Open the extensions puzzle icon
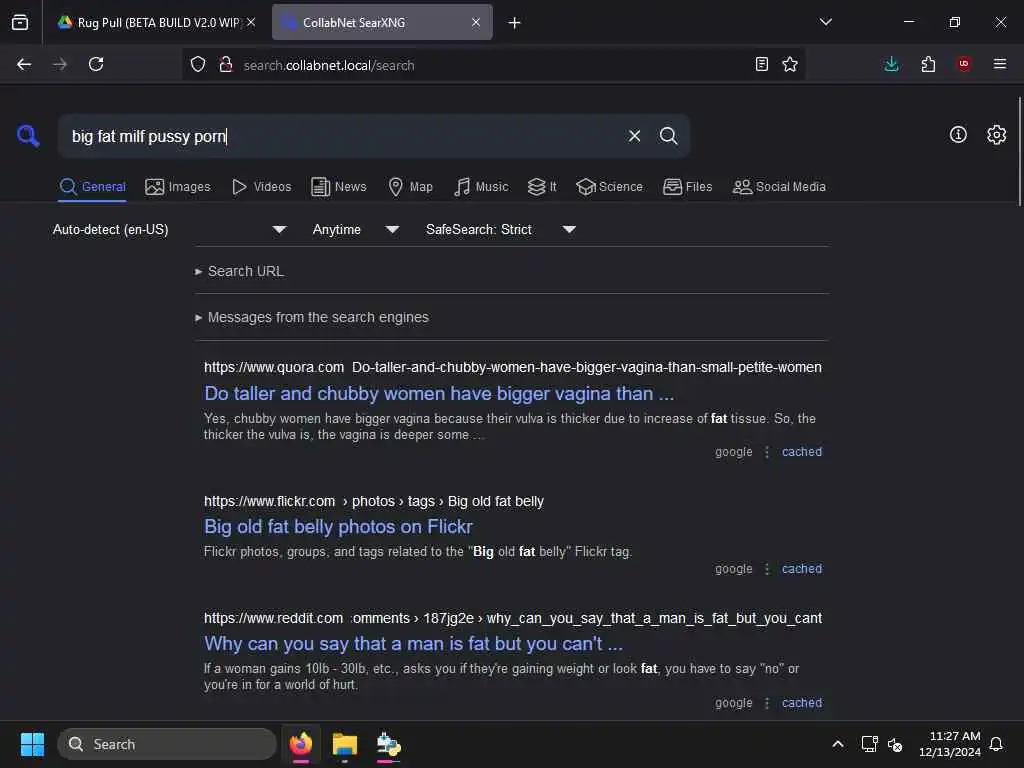The height and width of the screenshot is (768, 1024). coord(928,64)
